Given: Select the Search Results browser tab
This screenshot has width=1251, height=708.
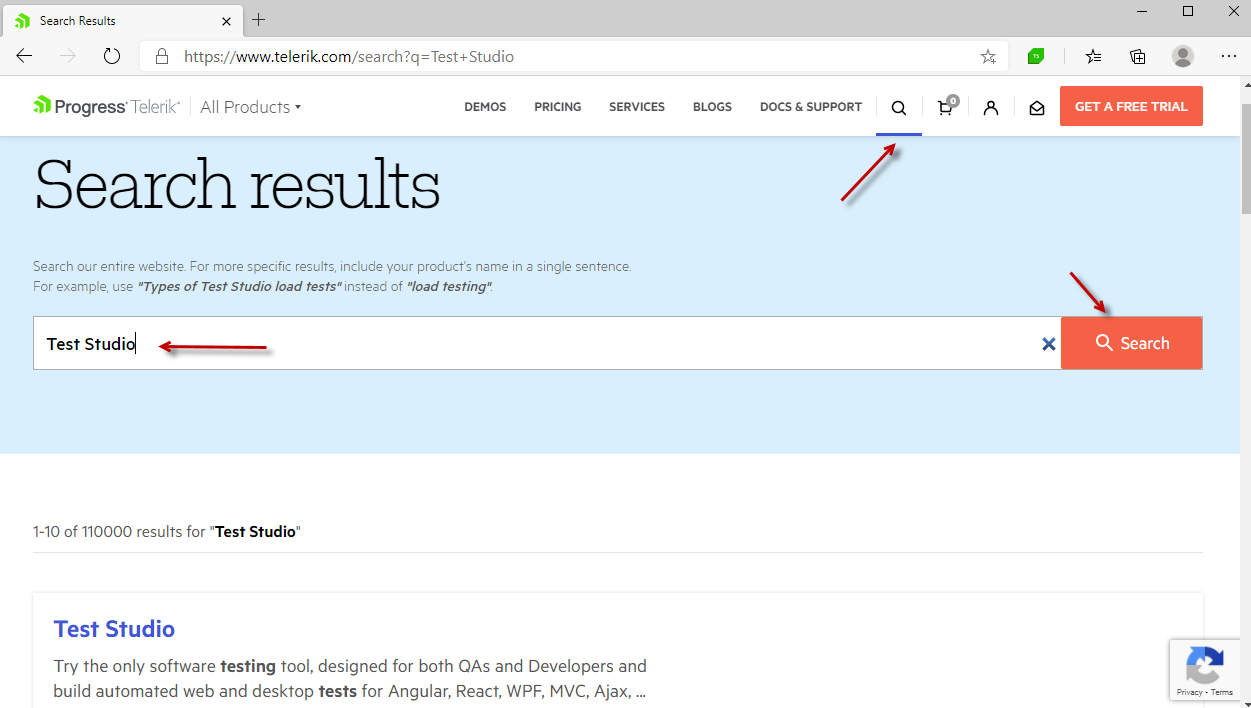Looking at the screenshot, I should pyautogui.click(x=122, y=20).
